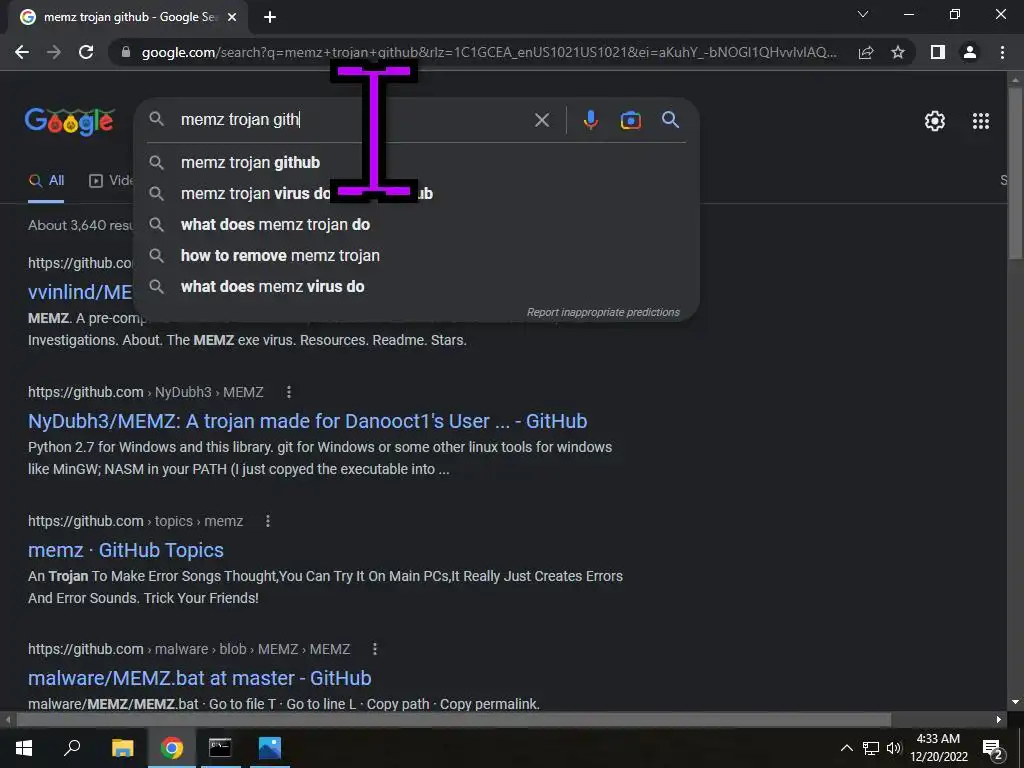Click the address bar URL
The height and width of the screenshot is (768, 1024).
point(488,52)
